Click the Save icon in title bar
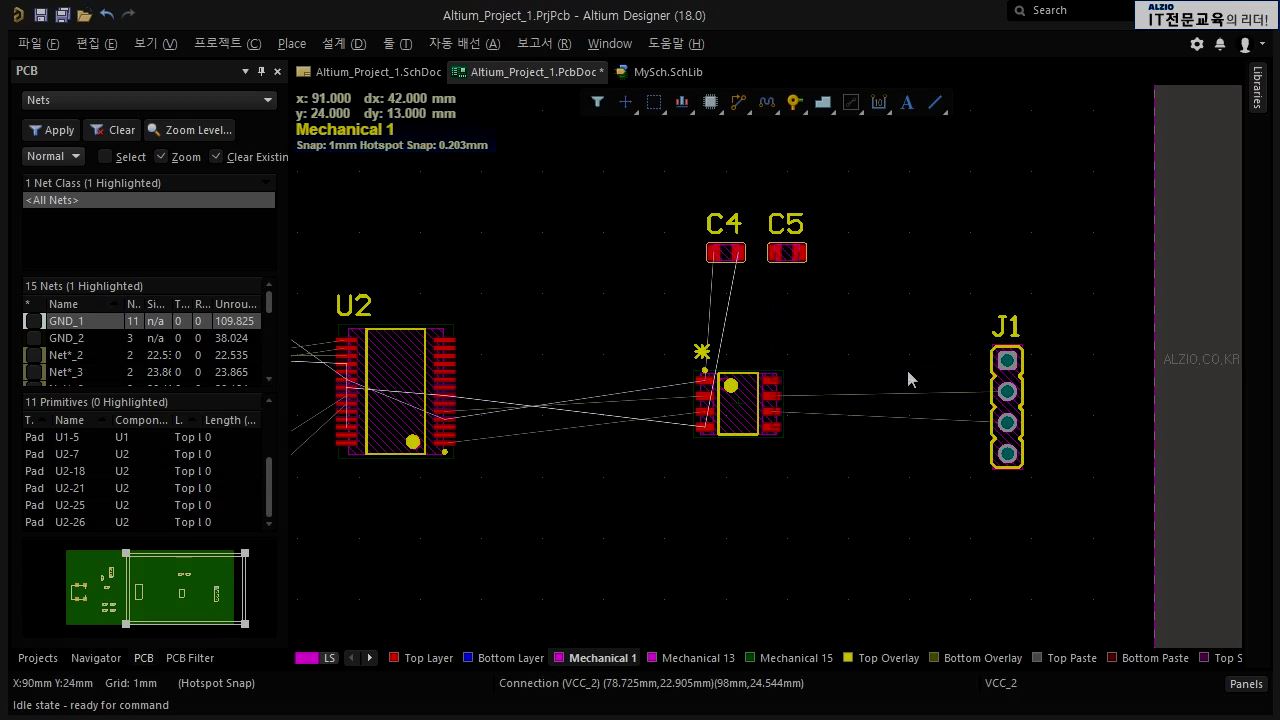Image resolution: width=1280 pixels, height=720 pixels. (40, 15)
